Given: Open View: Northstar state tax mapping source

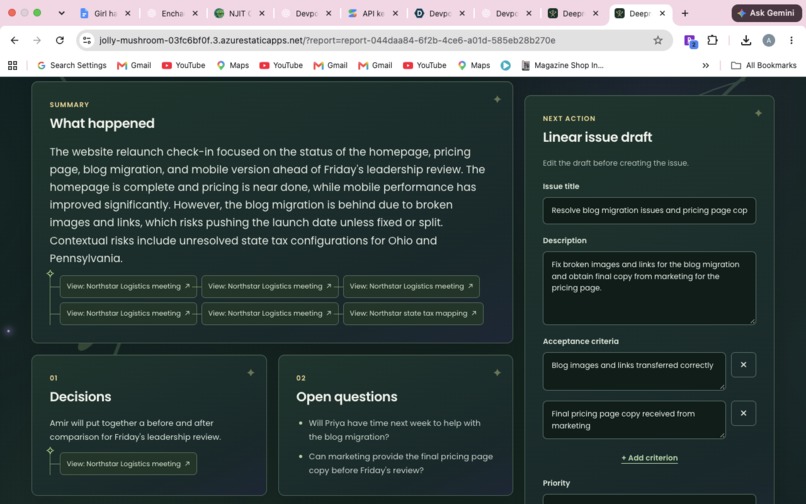Looking at the screenshot, I should [x=413, y=313].
